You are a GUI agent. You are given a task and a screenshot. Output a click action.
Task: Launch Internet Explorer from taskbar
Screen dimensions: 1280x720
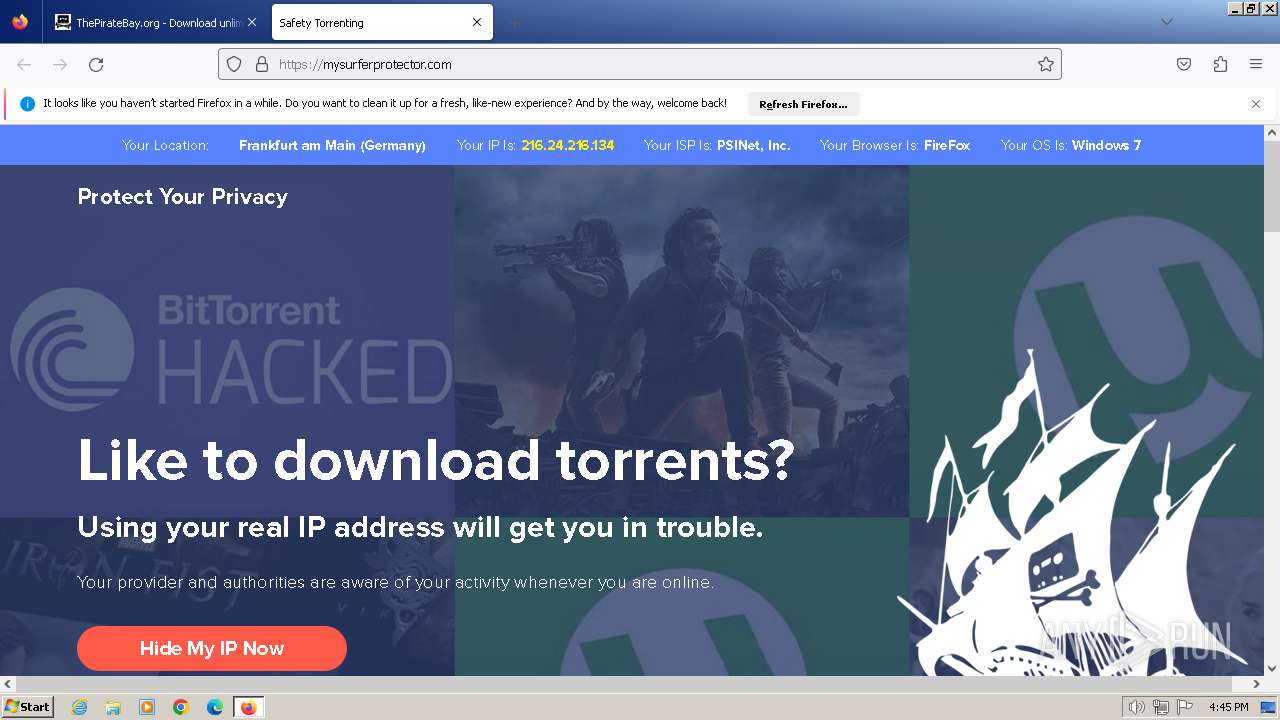coord(80,707)
